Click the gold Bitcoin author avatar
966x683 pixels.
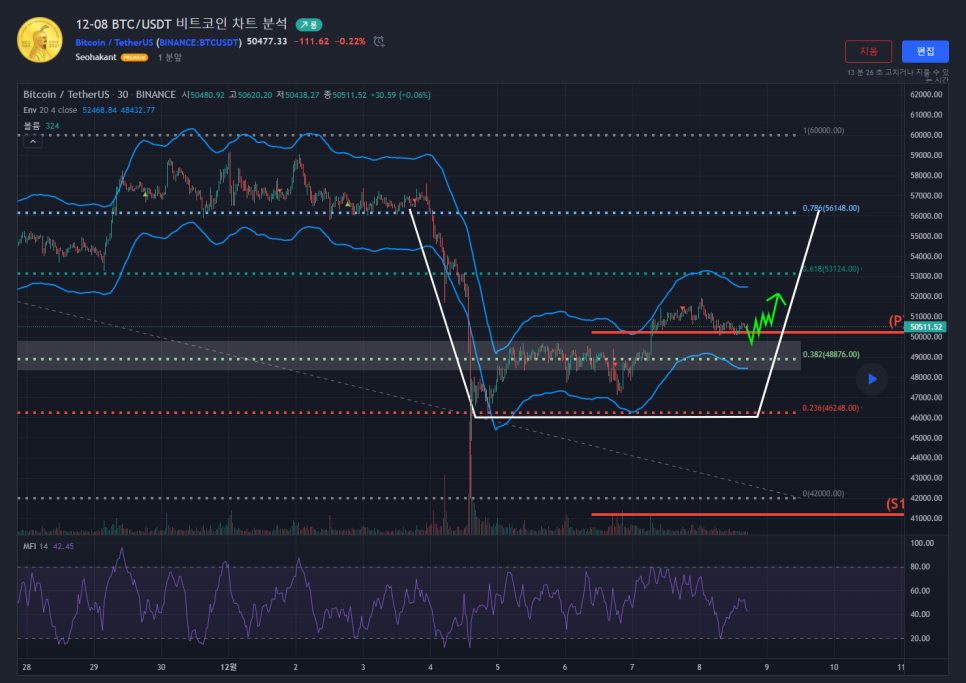point(38,40)
